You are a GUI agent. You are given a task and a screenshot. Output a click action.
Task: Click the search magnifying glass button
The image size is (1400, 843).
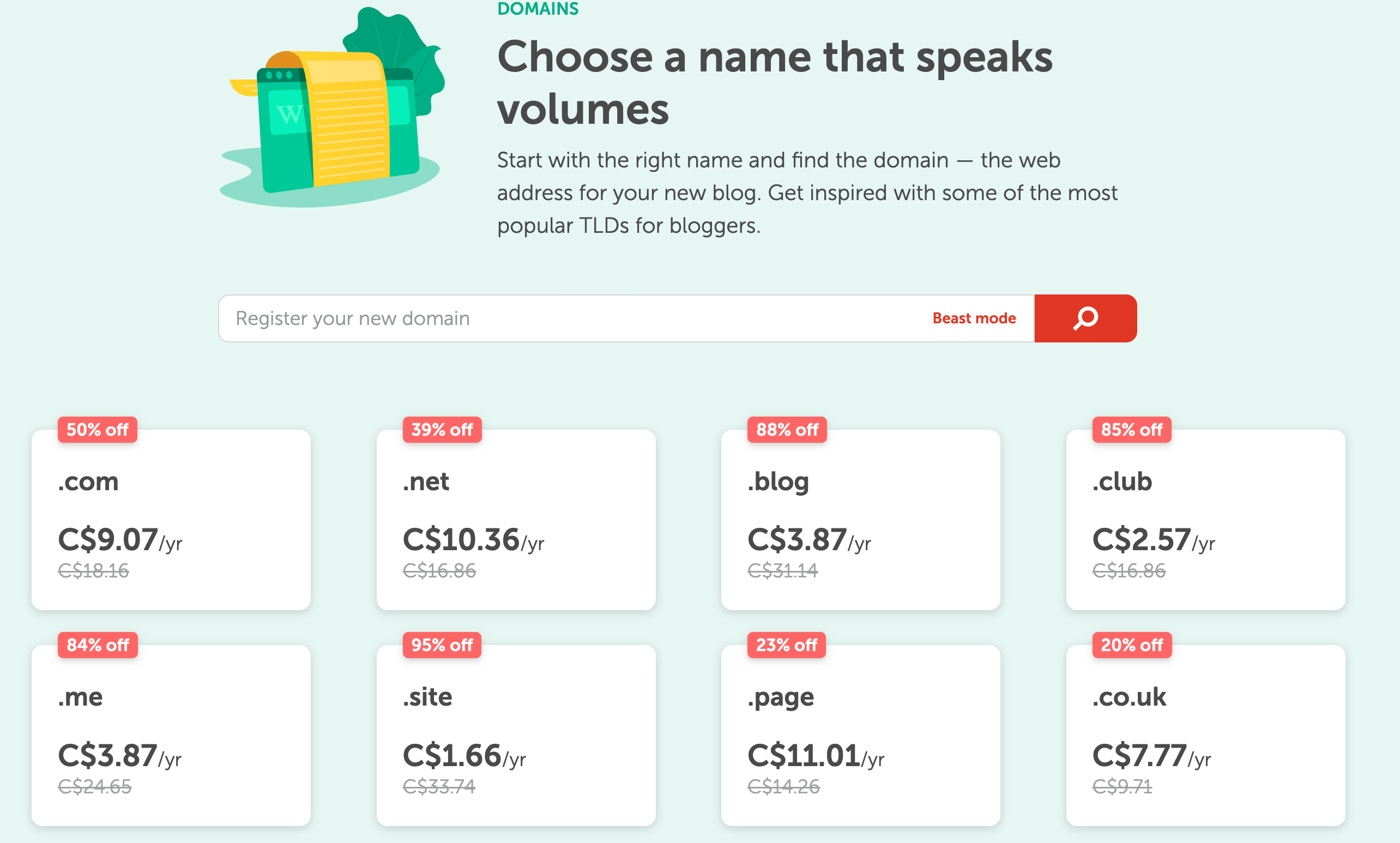(1086, 318)
